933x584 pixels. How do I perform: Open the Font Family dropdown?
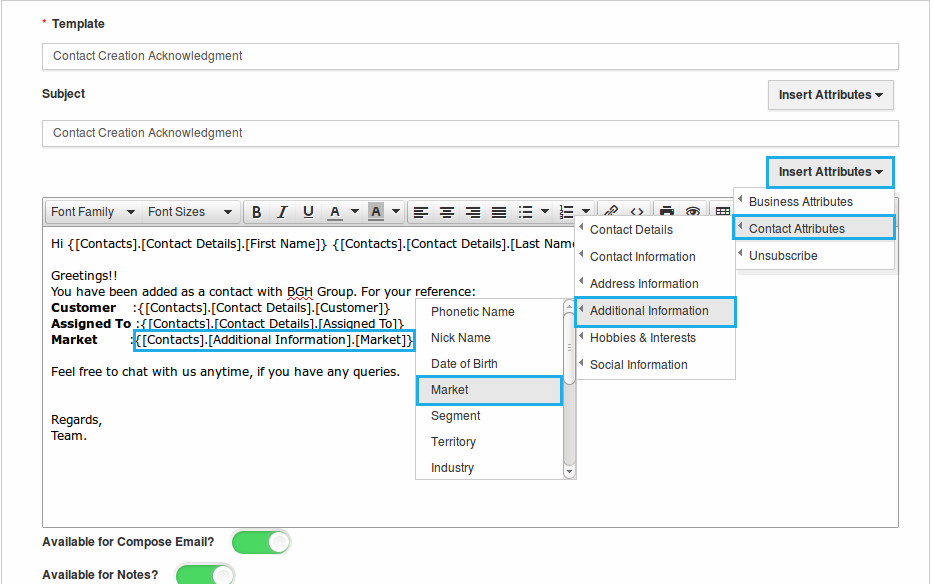[x=94, y=212]
